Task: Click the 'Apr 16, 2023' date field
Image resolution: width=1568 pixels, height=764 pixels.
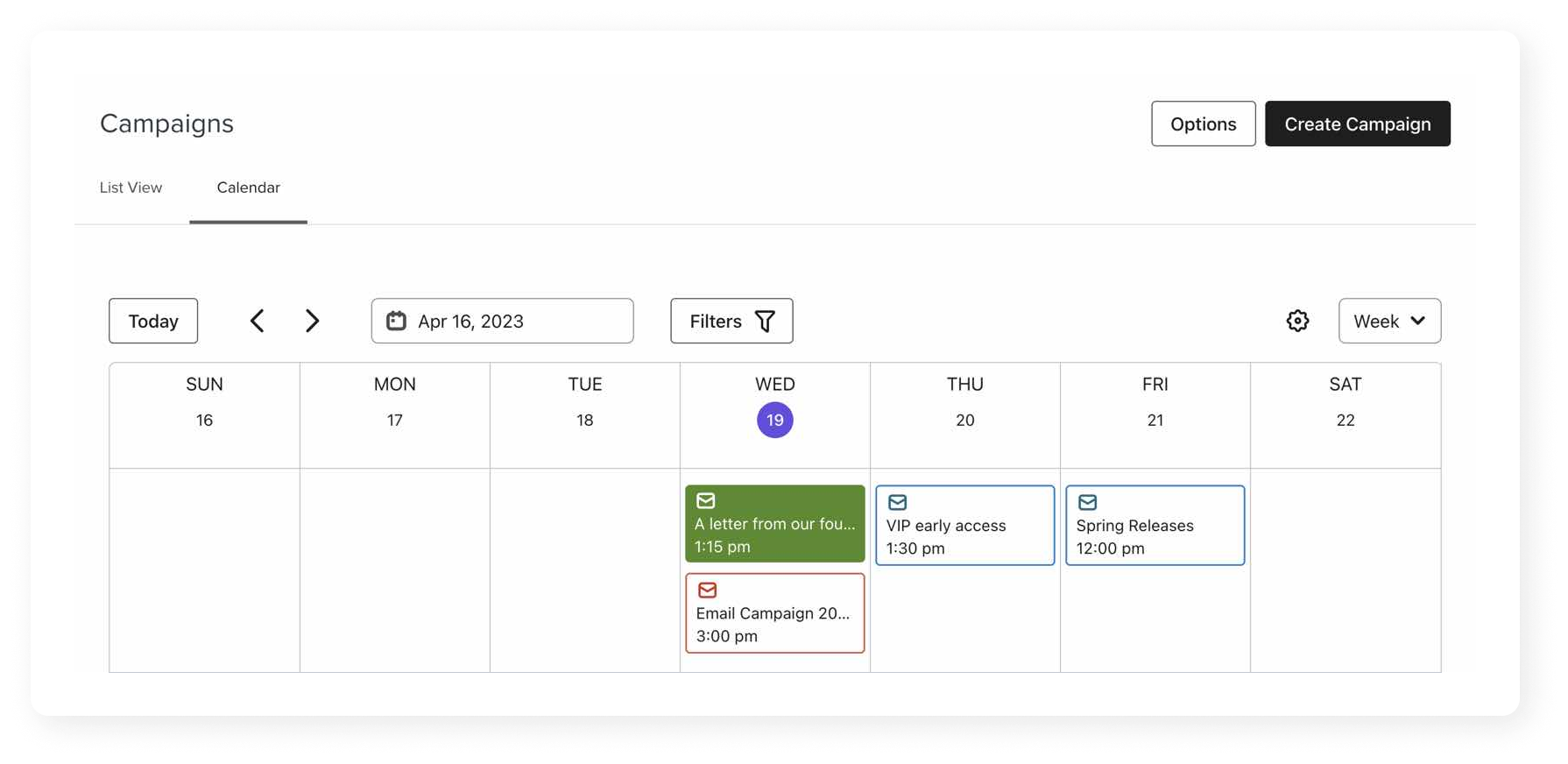Action: pos(502,321)
